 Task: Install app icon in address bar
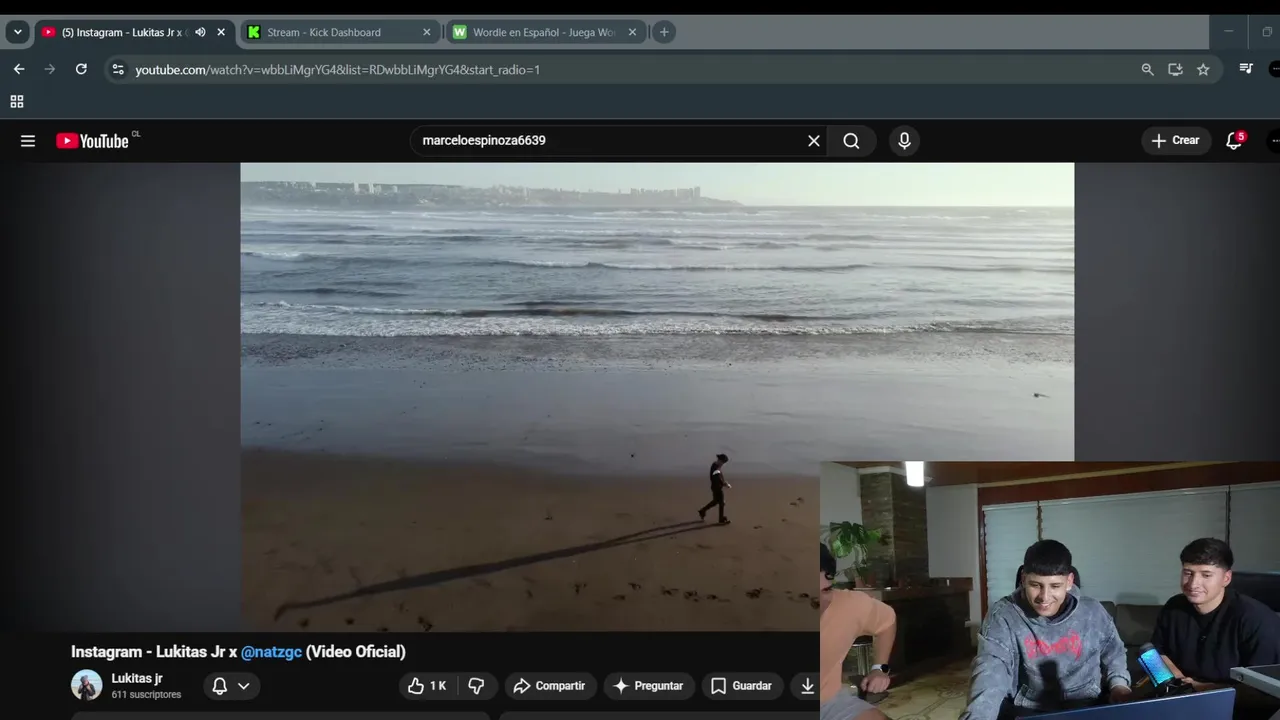tap(1175, 69)
